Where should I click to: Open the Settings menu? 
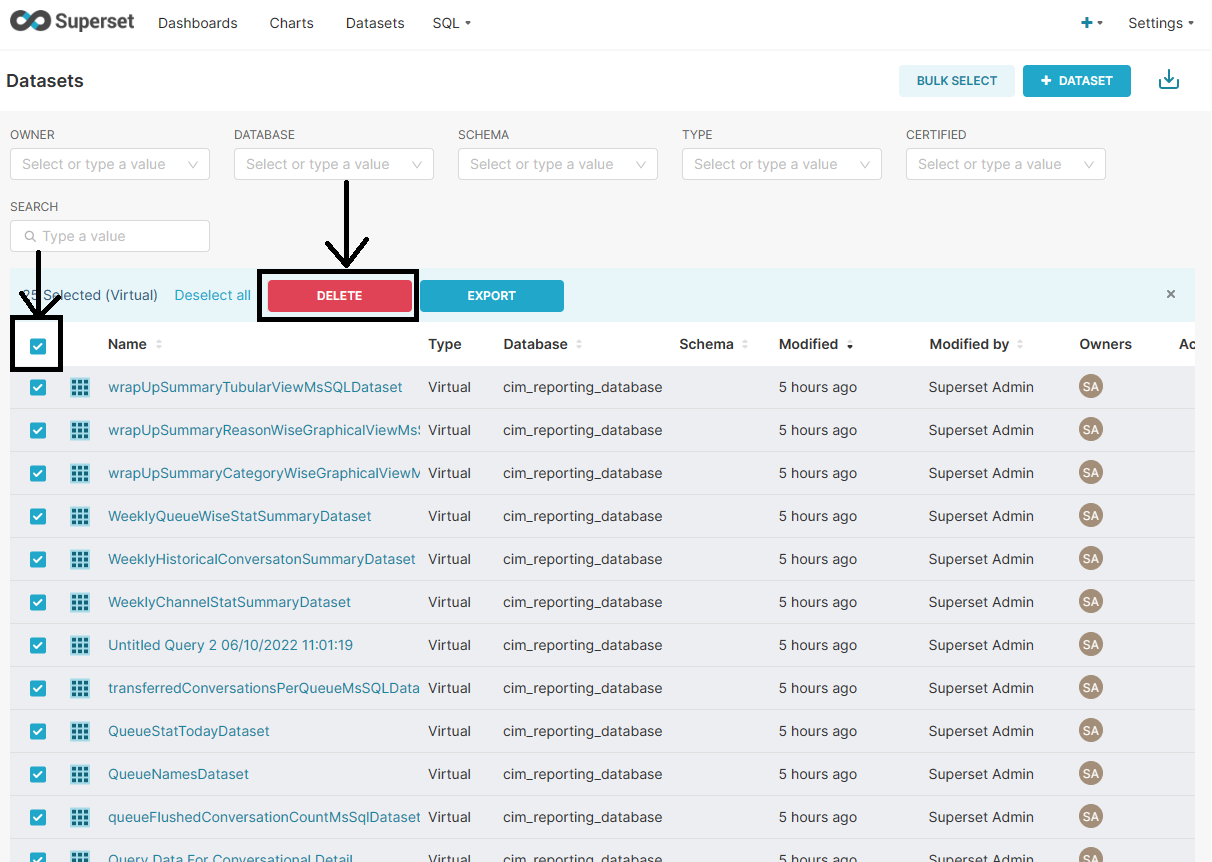[1160, 23]
